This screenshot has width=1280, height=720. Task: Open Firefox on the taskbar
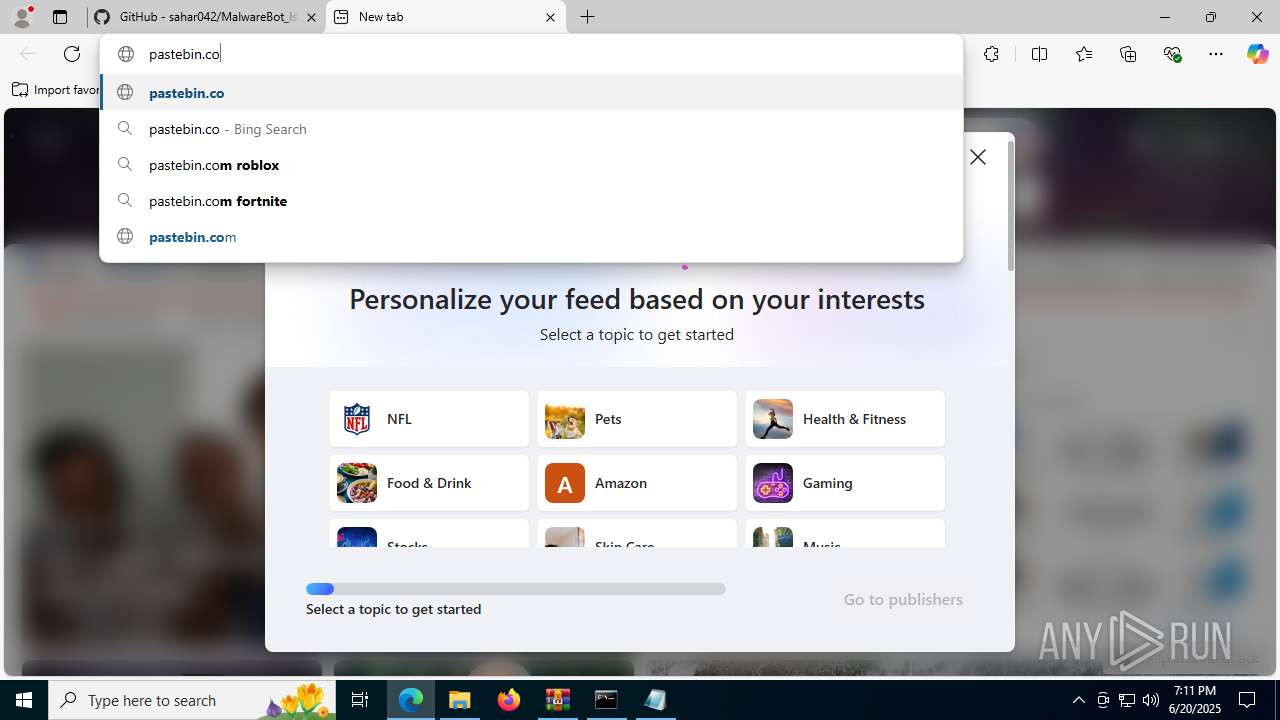tap(509, 700)
